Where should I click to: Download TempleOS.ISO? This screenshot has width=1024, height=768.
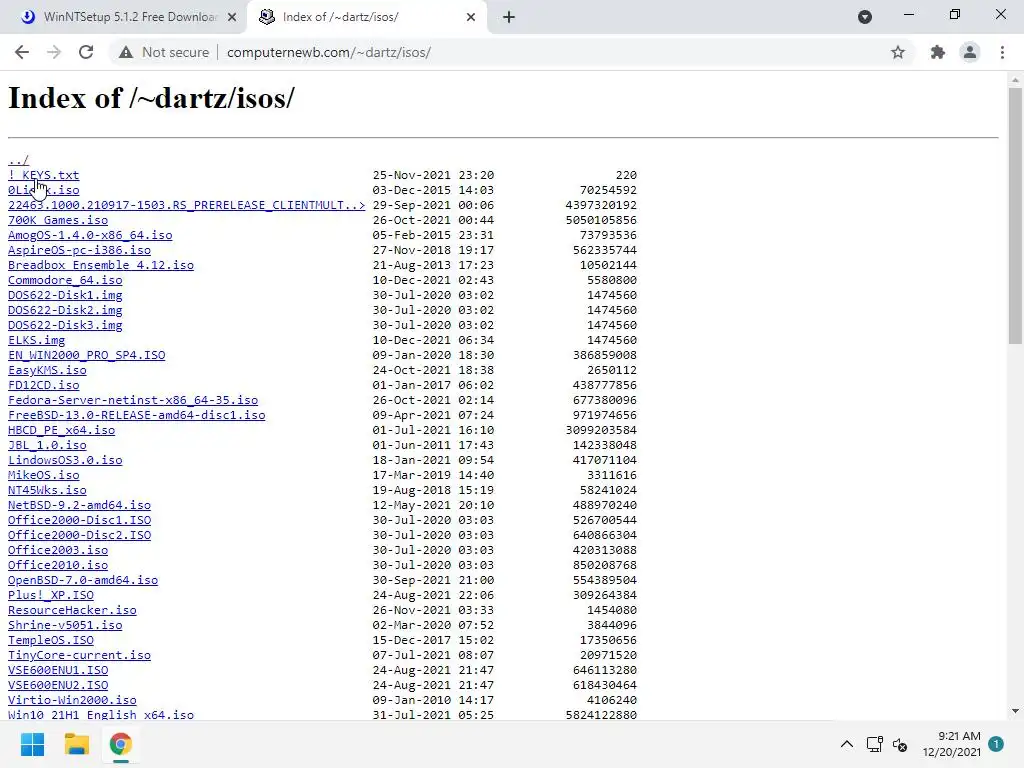click(x=51, y=641)
